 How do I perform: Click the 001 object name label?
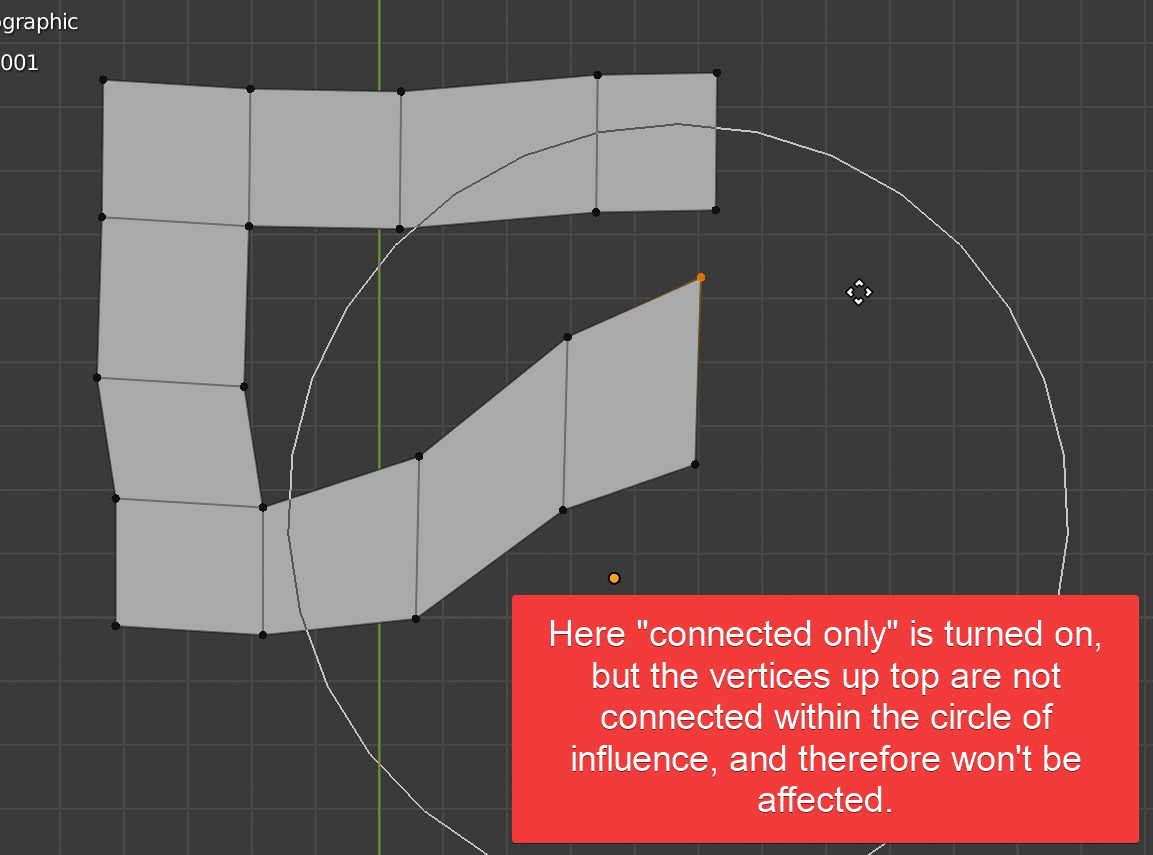click(x=20, y=62)
